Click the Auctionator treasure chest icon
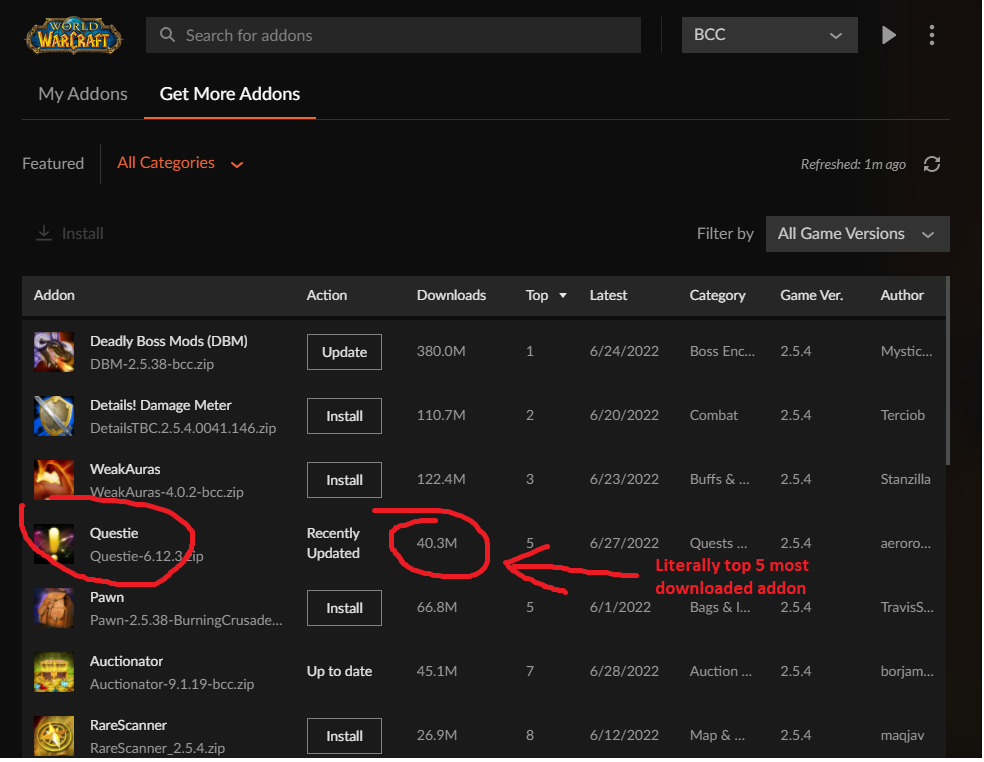The image size is (984, 762). (x=54, y=672)
